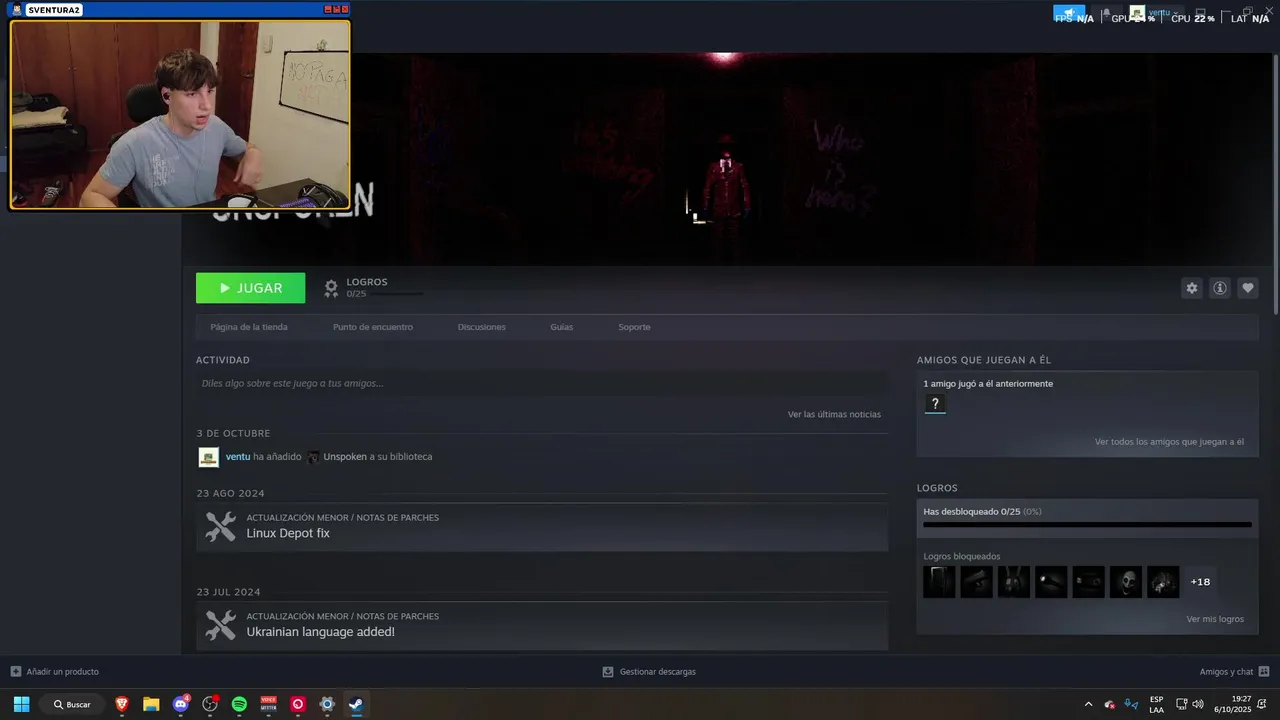Open Página de la tienda tab
Image resolution: width=1280 pixels, height=720 pixels.
(x=249, y=327)
